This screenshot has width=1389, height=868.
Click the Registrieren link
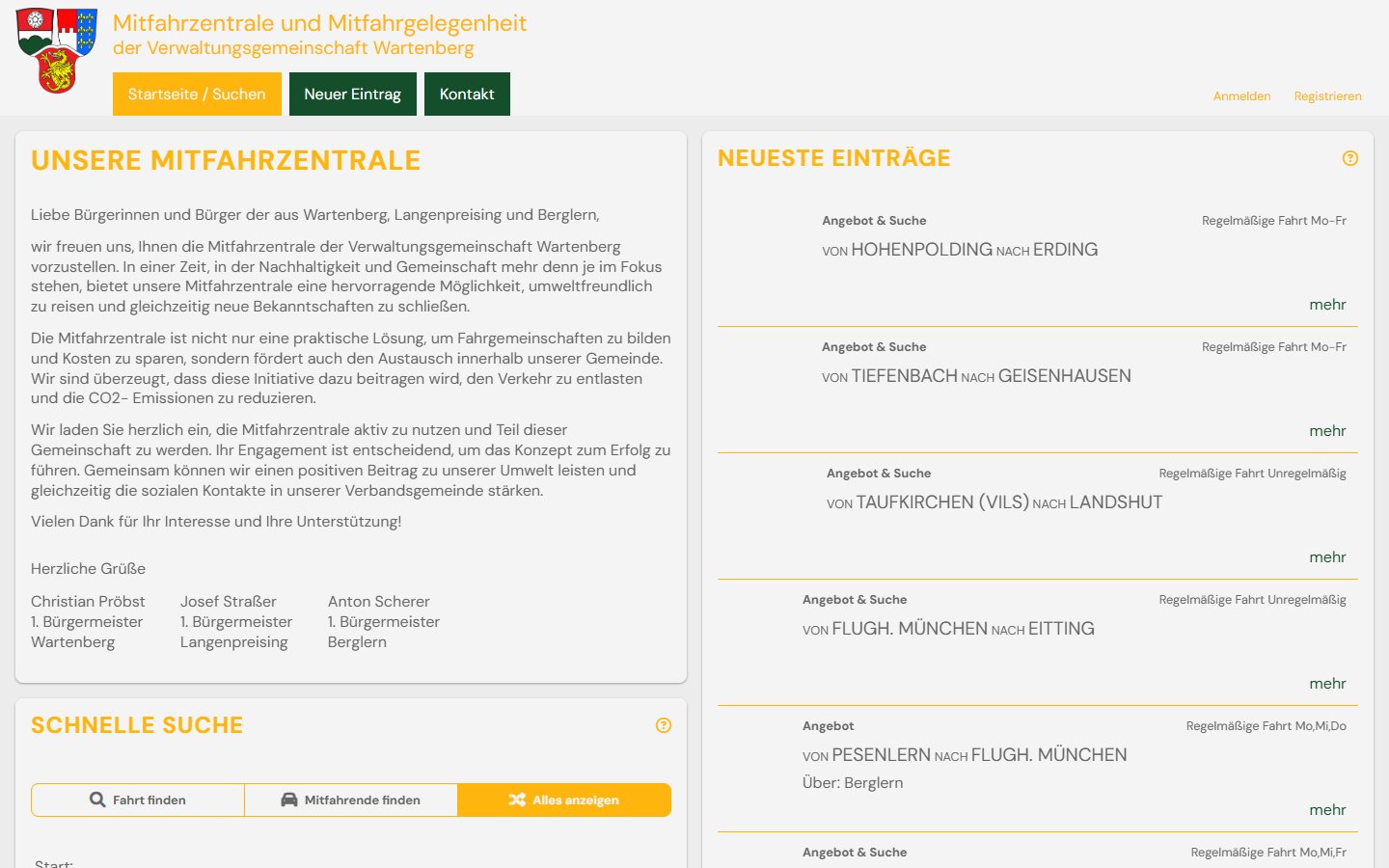1328,96
